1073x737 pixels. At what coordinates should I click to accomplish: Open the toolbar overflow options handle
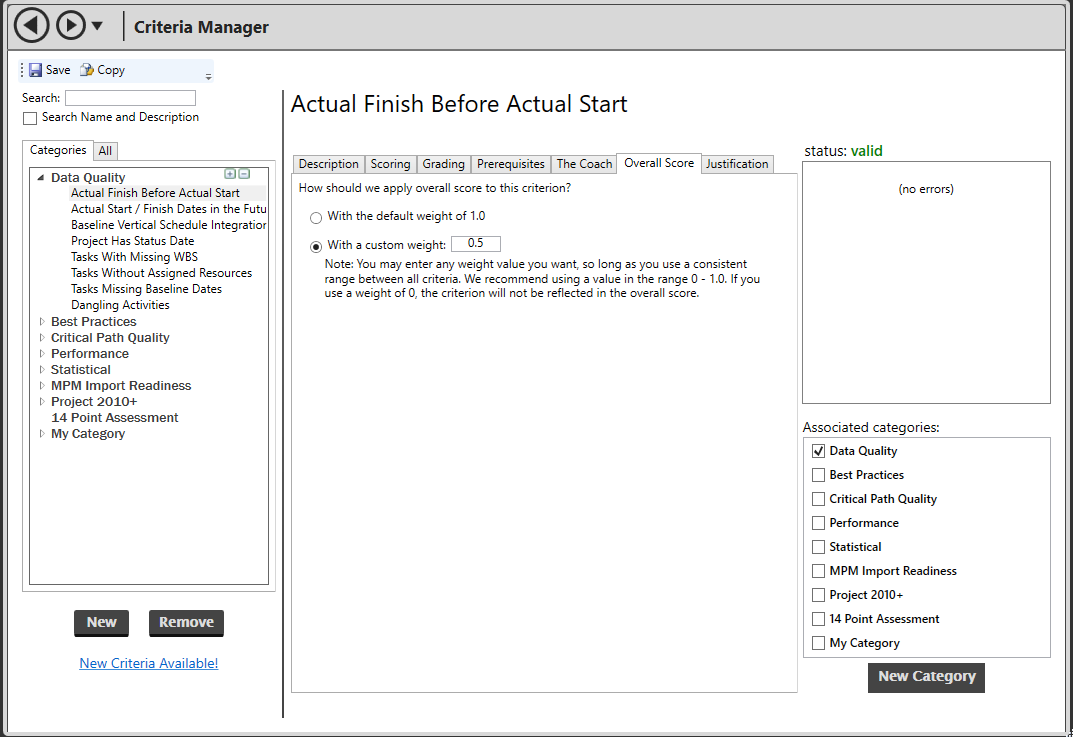coord(208,75)
